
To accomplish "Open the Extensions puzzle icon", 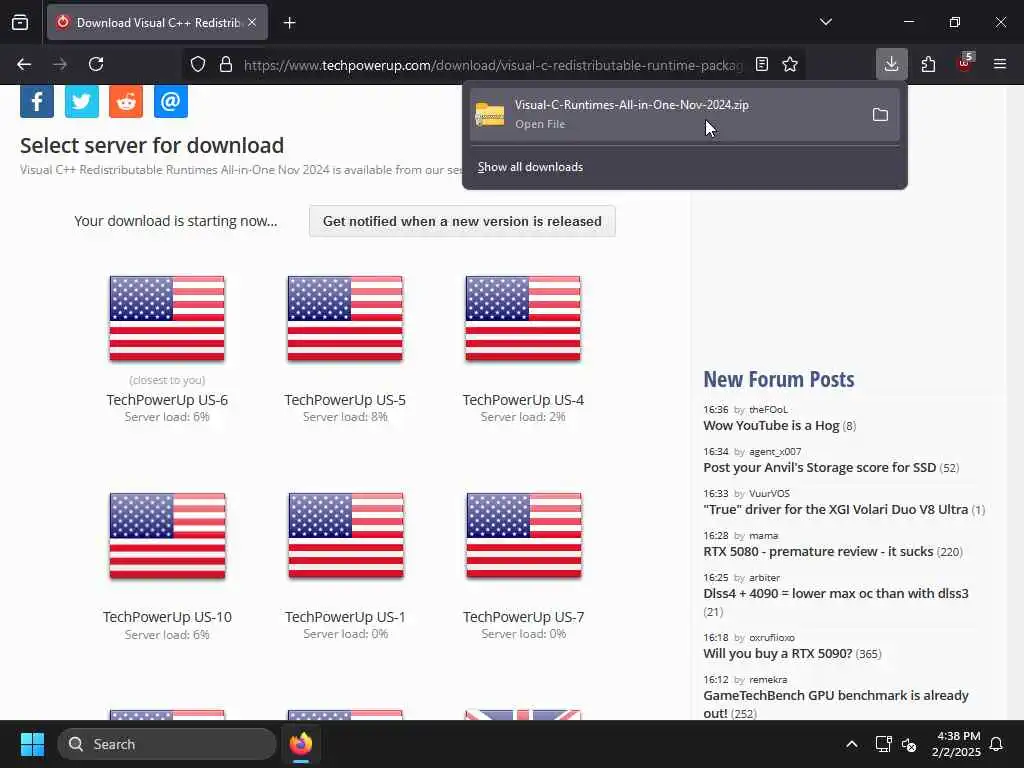I will pos(928,64).
